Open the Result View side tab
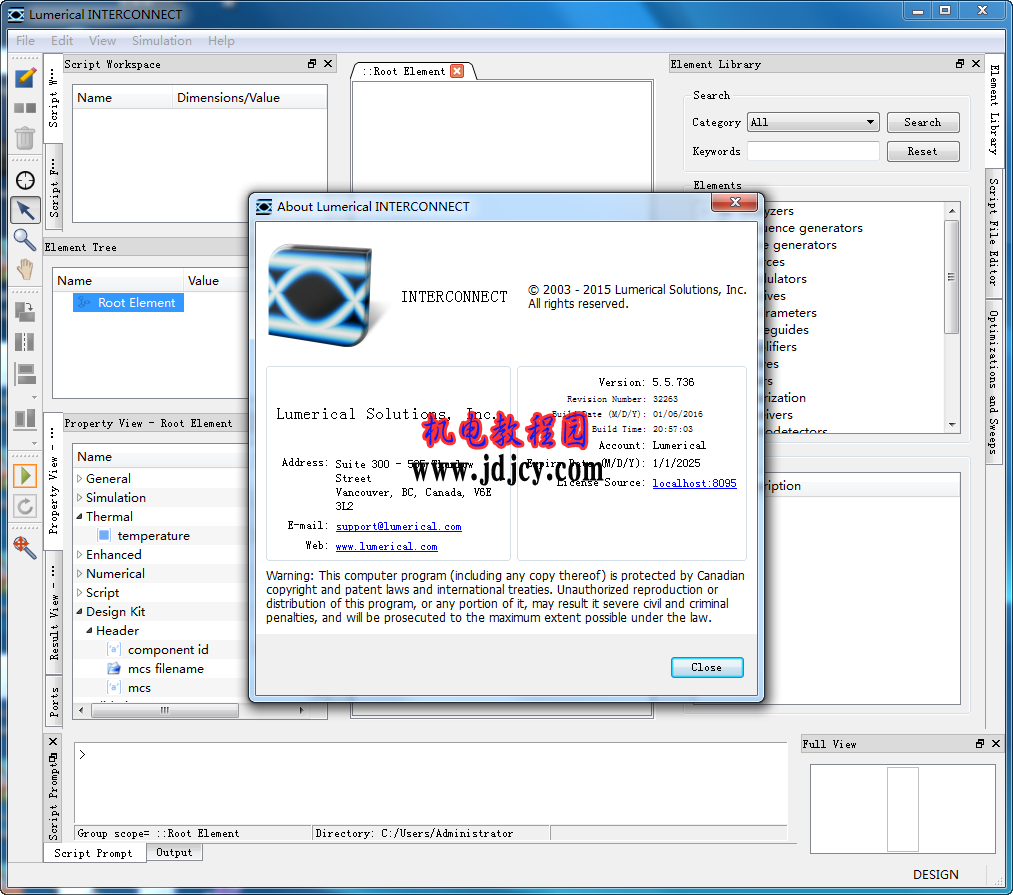This screenshot has height=895, width=1013. [x=54, y=614]
